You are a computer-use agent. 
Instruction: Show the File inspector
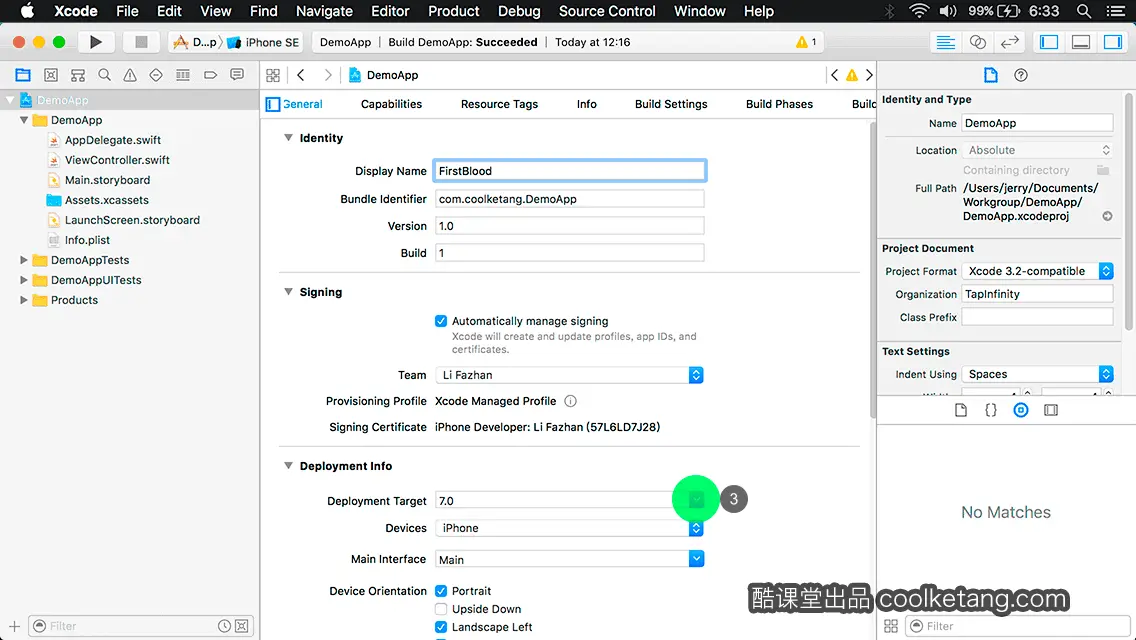[x=990, y=75]
